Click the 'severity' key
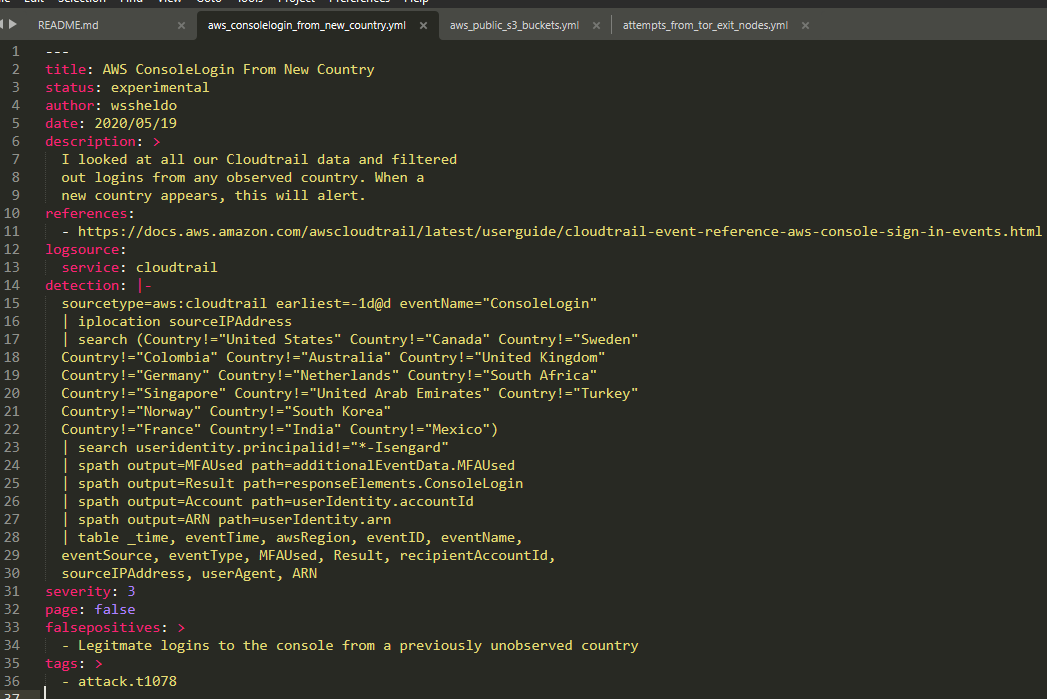This screenshot has height=699, width=1047. (78, 592)
